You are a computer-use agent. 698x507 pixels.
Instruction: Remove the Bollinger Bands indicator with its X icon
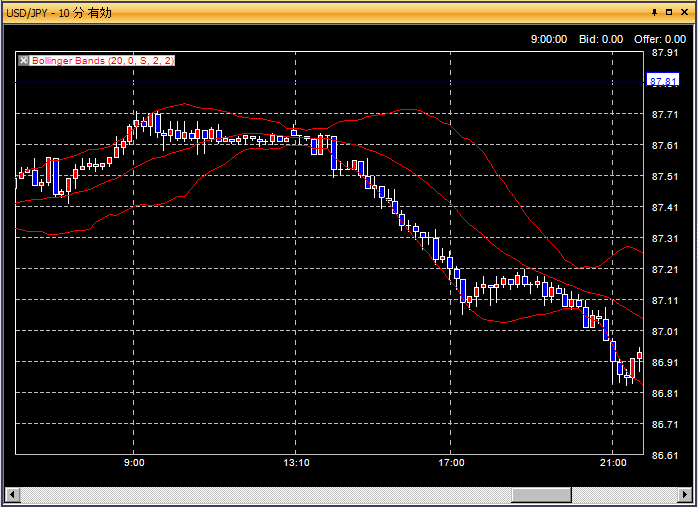pyautogui.click(x=24, y=61)
